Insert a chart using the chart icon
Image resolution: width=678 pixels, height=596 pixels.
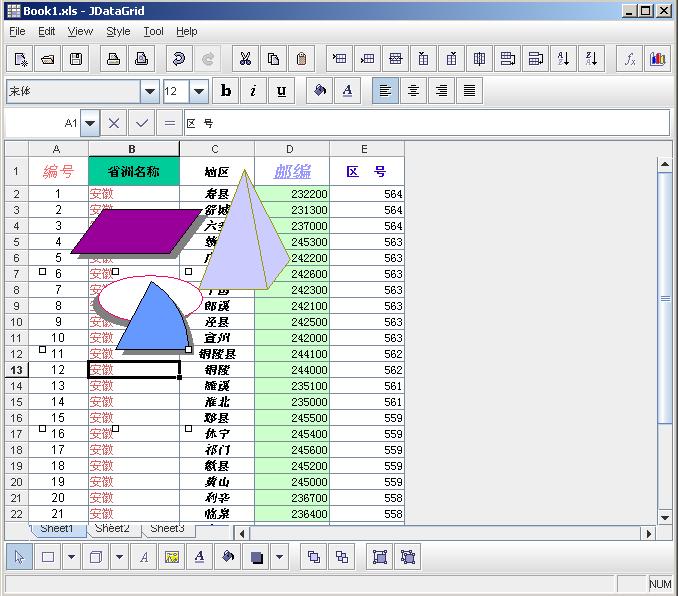(x=657, y=59)
